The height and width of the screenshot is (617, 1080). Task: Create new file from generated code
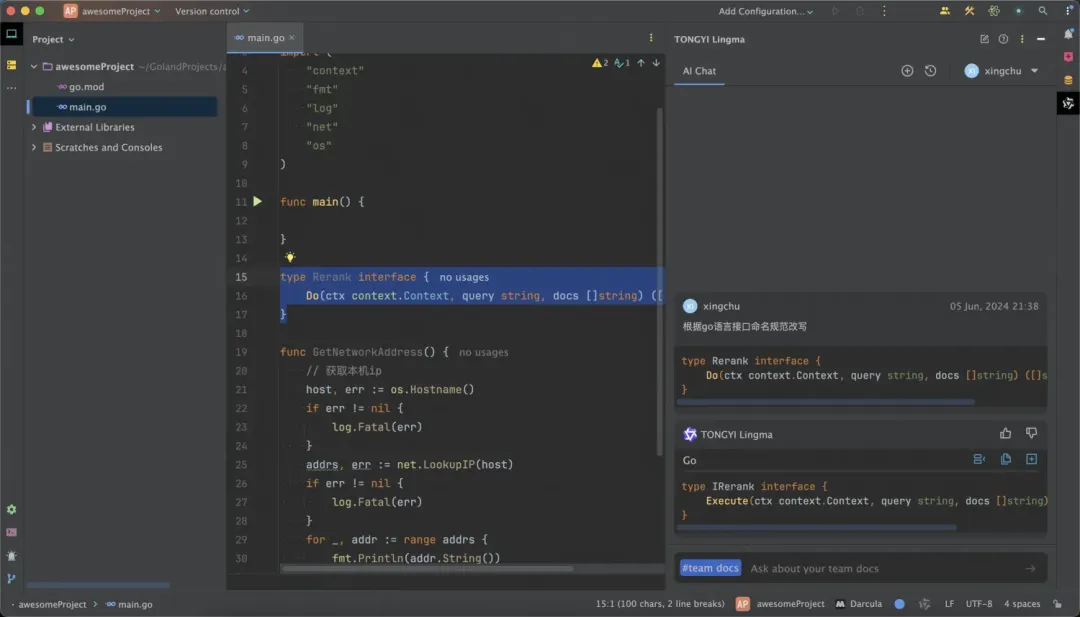coord(1031,459)
